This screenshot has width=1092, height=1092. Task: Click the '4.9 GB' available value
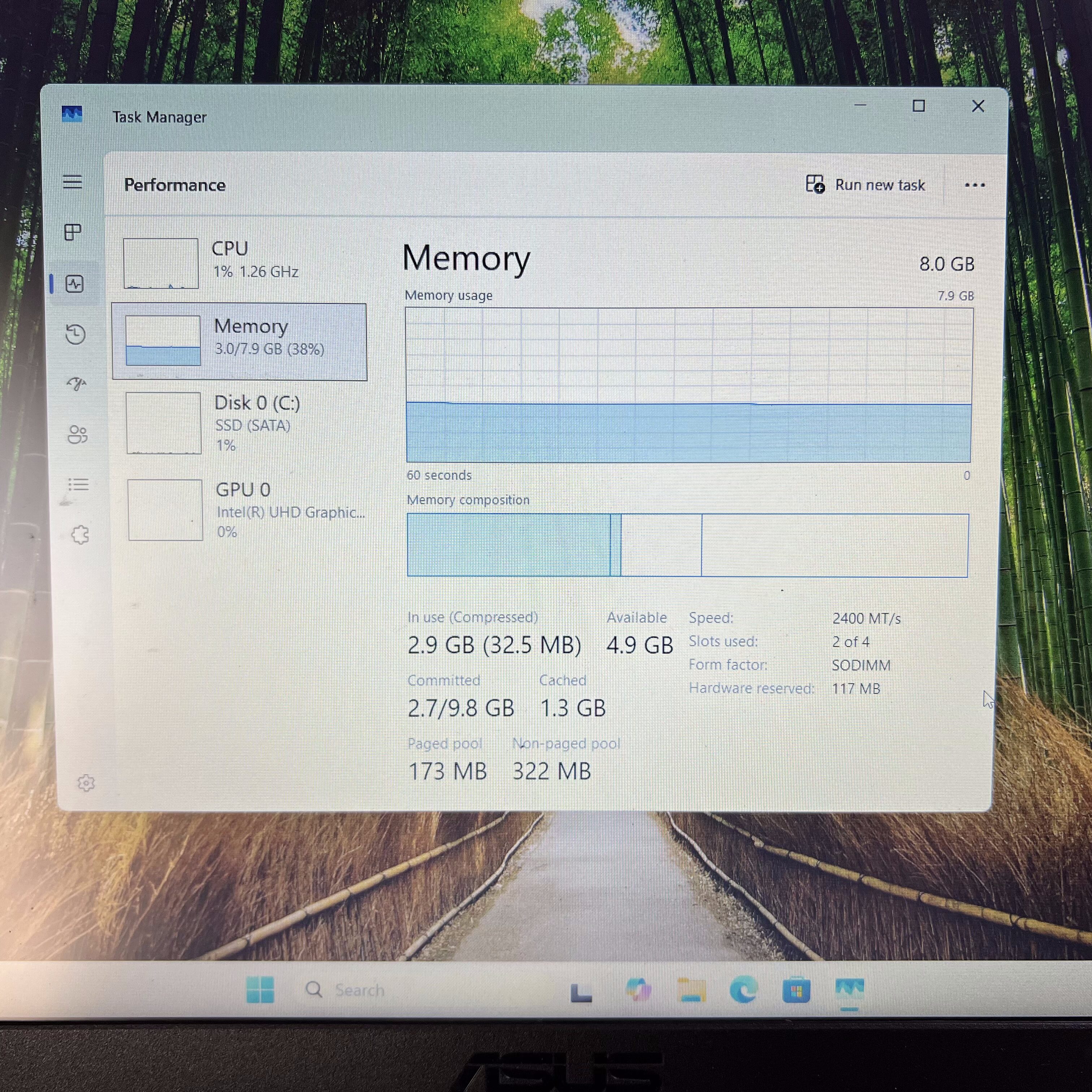point(640,645)
